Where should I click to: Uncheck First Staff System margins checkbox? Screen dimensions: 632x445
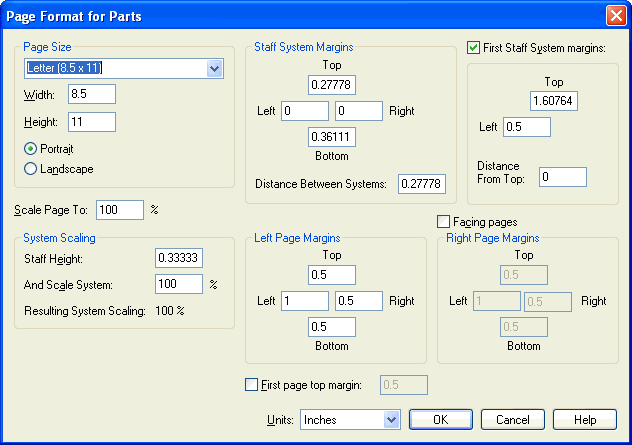click(474, 46)
